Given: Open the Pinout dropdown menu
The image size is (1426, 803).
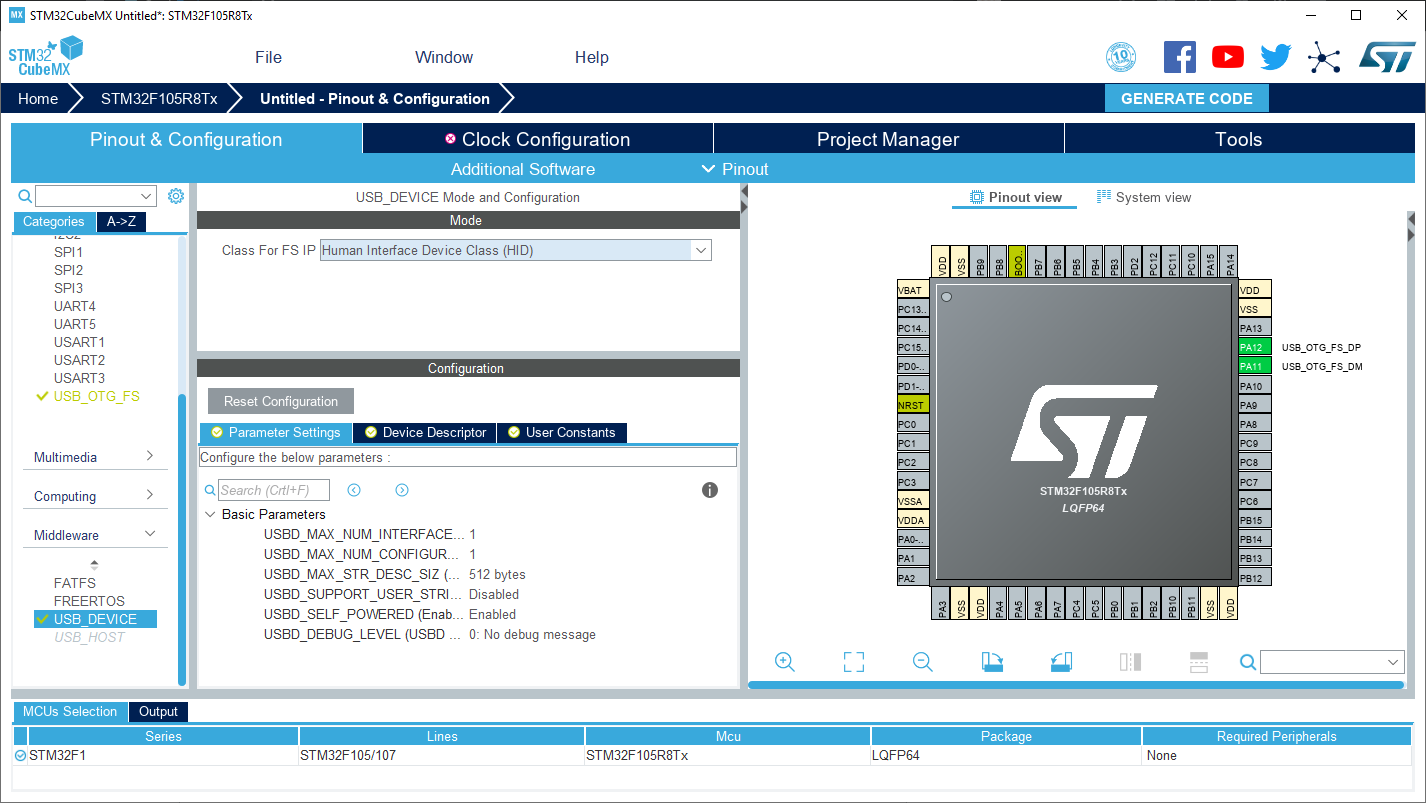Looking at the screenshot, I should click(x=735, y=169).
